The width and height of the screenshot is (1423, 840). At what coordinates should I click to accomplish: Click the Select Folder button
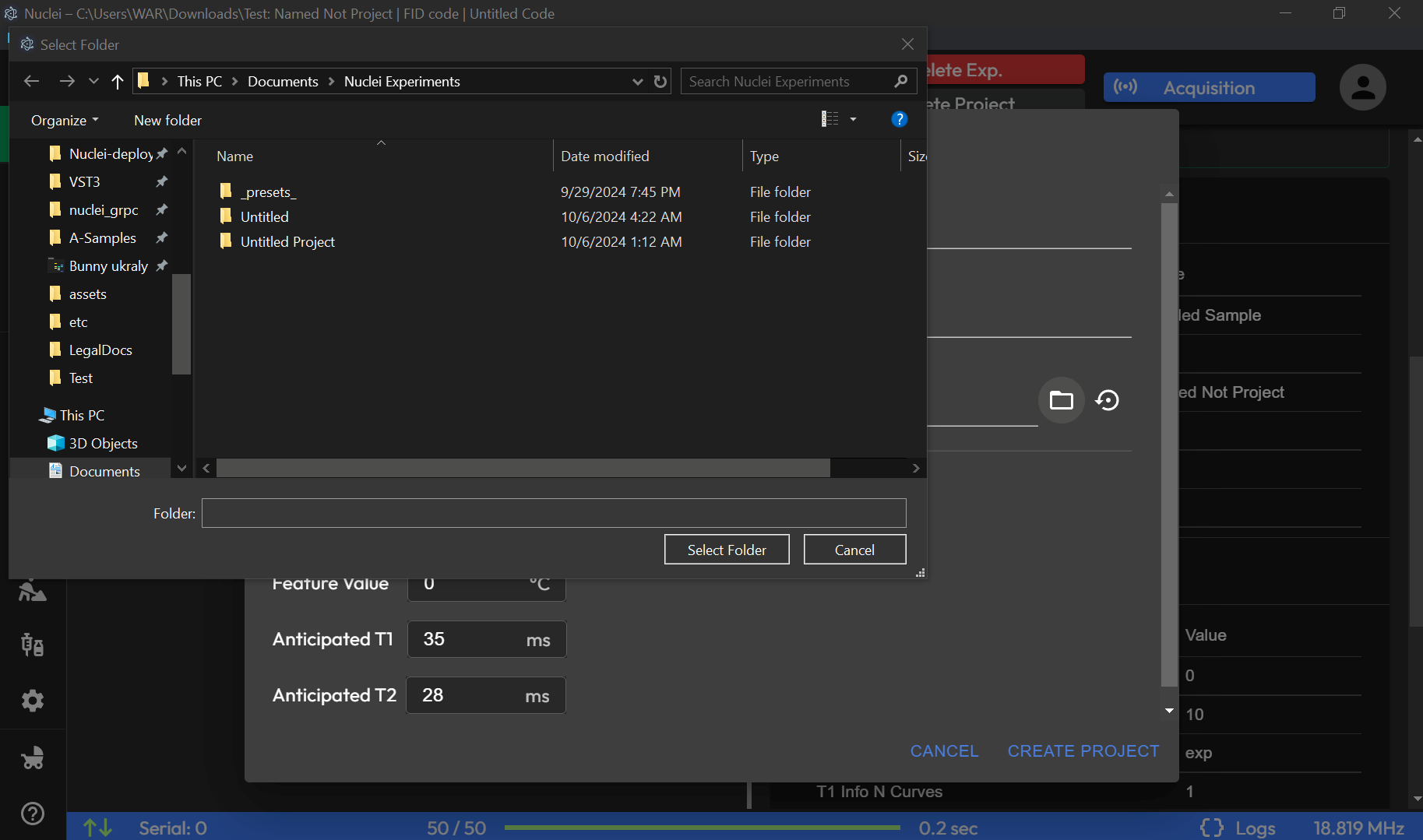[x=727, y=550]
